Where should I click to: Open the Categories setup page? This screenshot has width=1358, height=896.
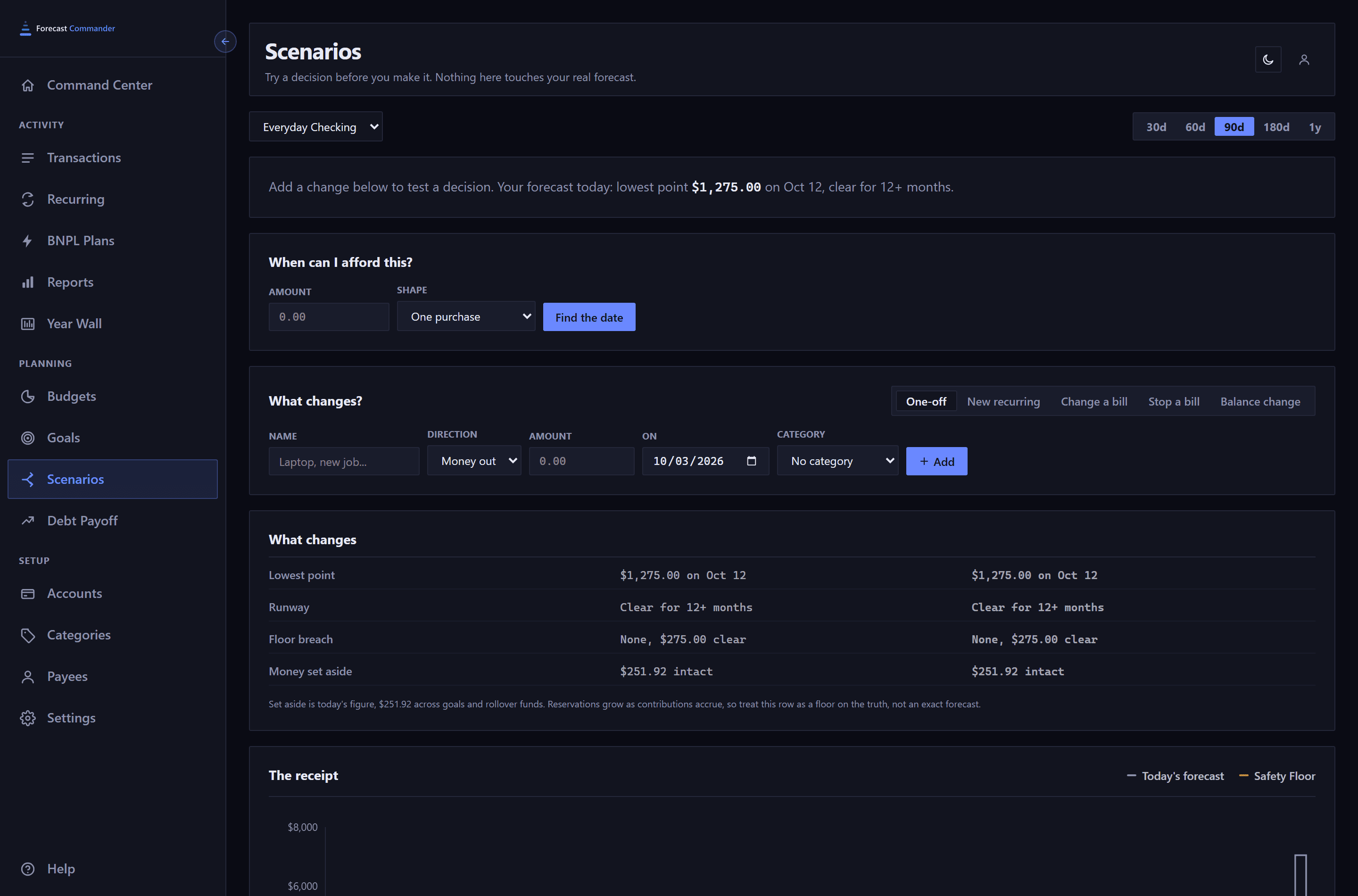(113, 635)
